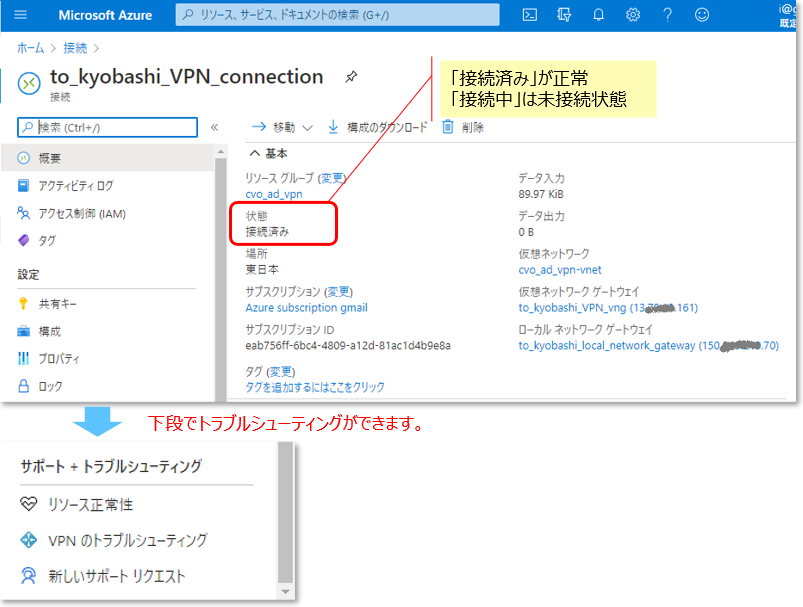The image size is (803, 607).
Task: Click the subscription ID value text
Action: click(x=348, y=346)
